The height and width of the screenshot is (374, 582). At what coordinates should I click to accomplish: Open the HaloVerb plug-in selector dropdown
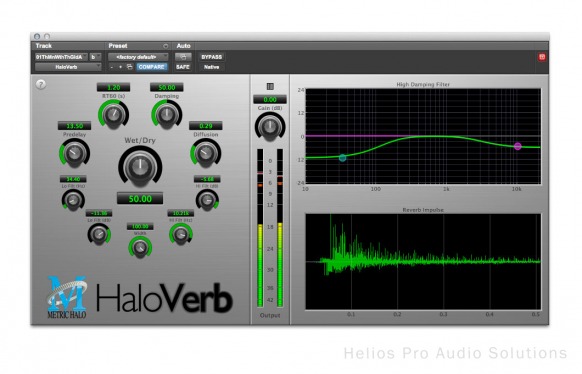(x=68, y=67)
